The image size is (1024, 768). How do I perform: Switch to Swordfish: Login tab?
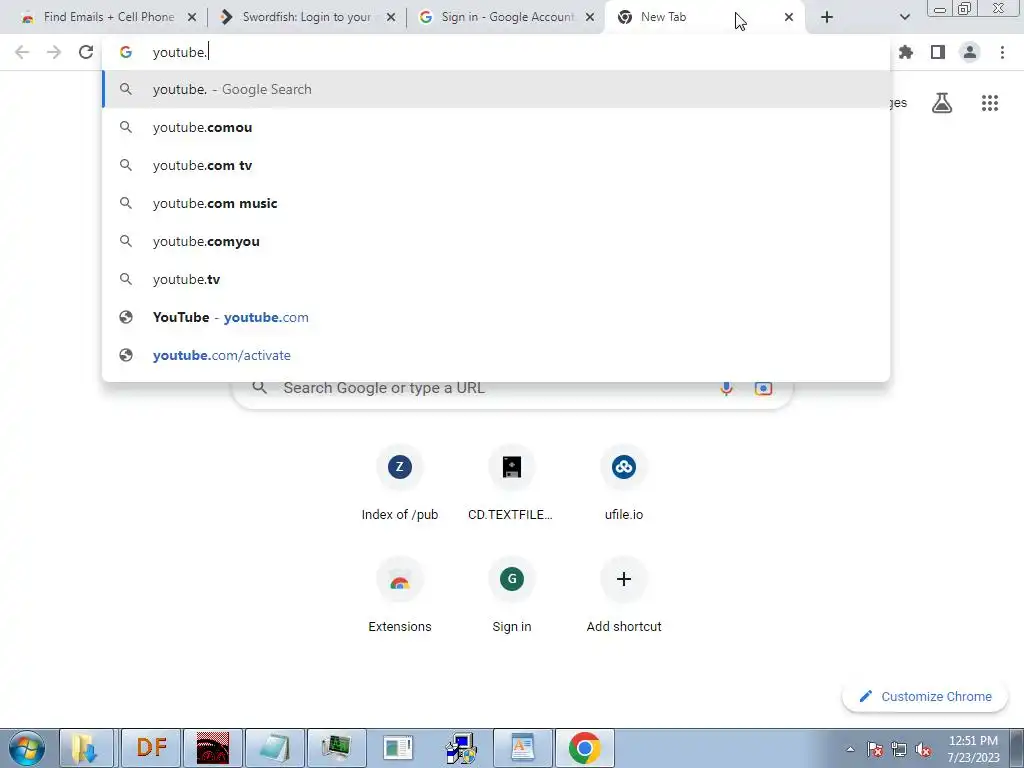tap(307, 17)
